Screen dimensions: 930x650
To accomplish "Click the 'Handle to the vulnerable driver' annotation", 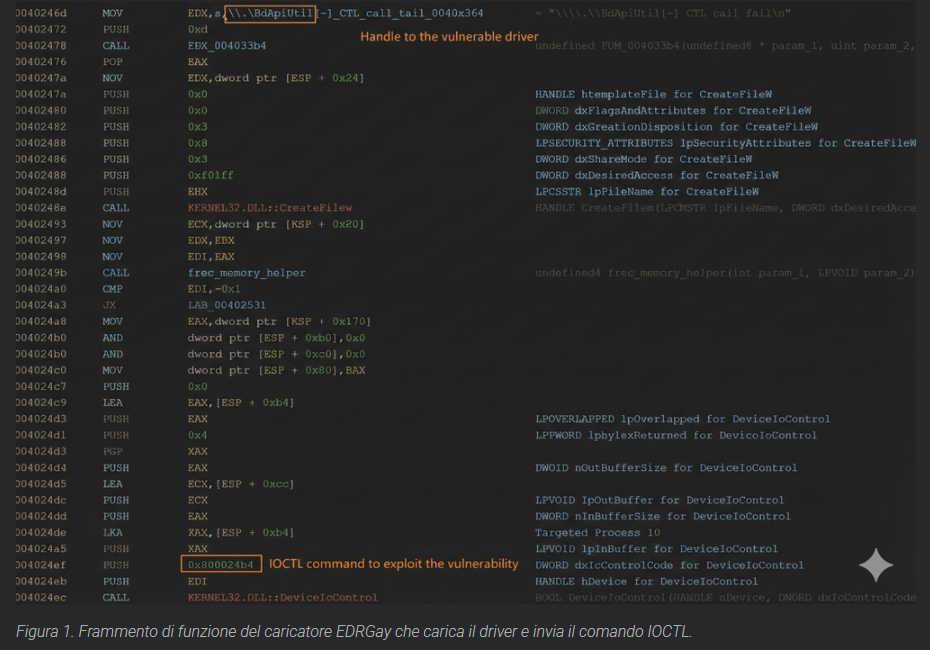I will tap(449, 37).
